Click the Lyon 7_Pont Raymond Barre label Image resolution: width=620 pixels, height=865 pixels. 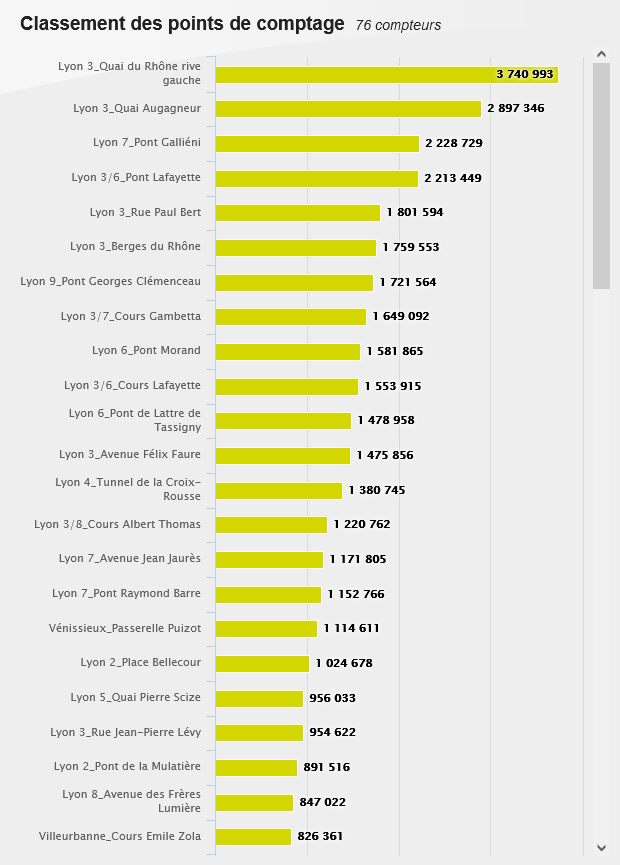(x=126, y=593)
